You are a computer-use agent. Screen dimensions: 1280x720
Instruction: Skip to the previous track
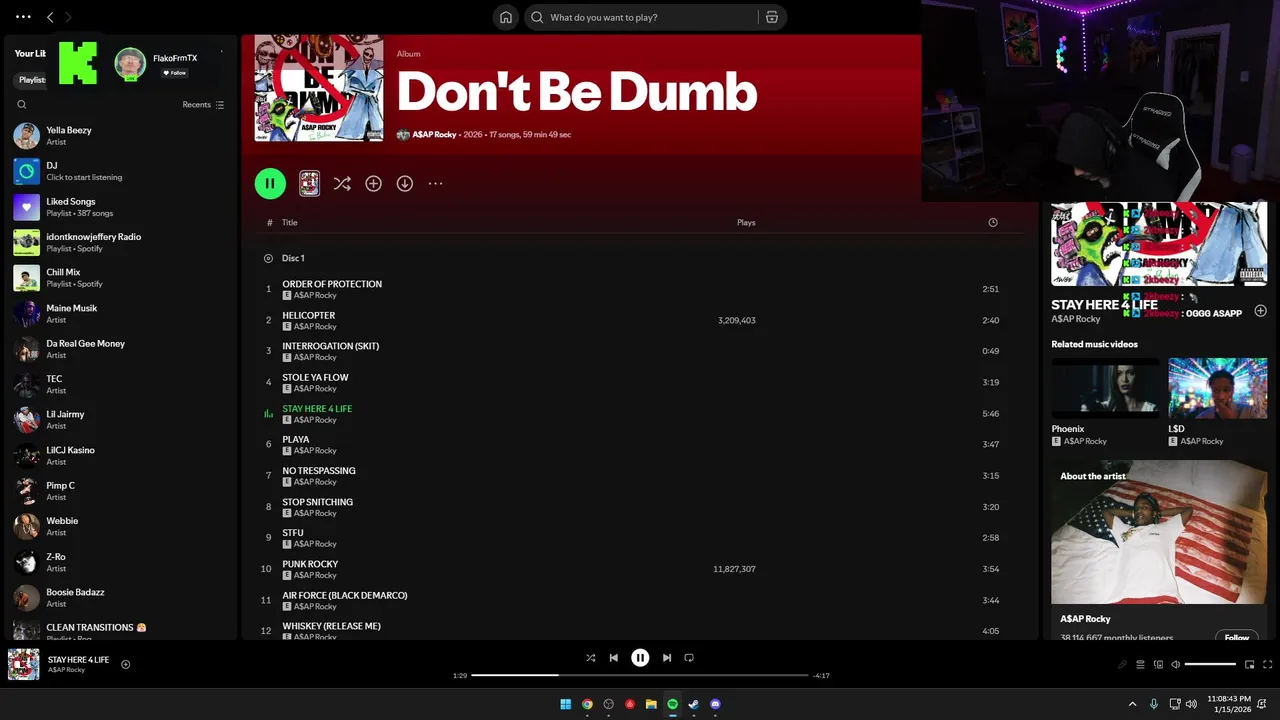tap(614, 658)
